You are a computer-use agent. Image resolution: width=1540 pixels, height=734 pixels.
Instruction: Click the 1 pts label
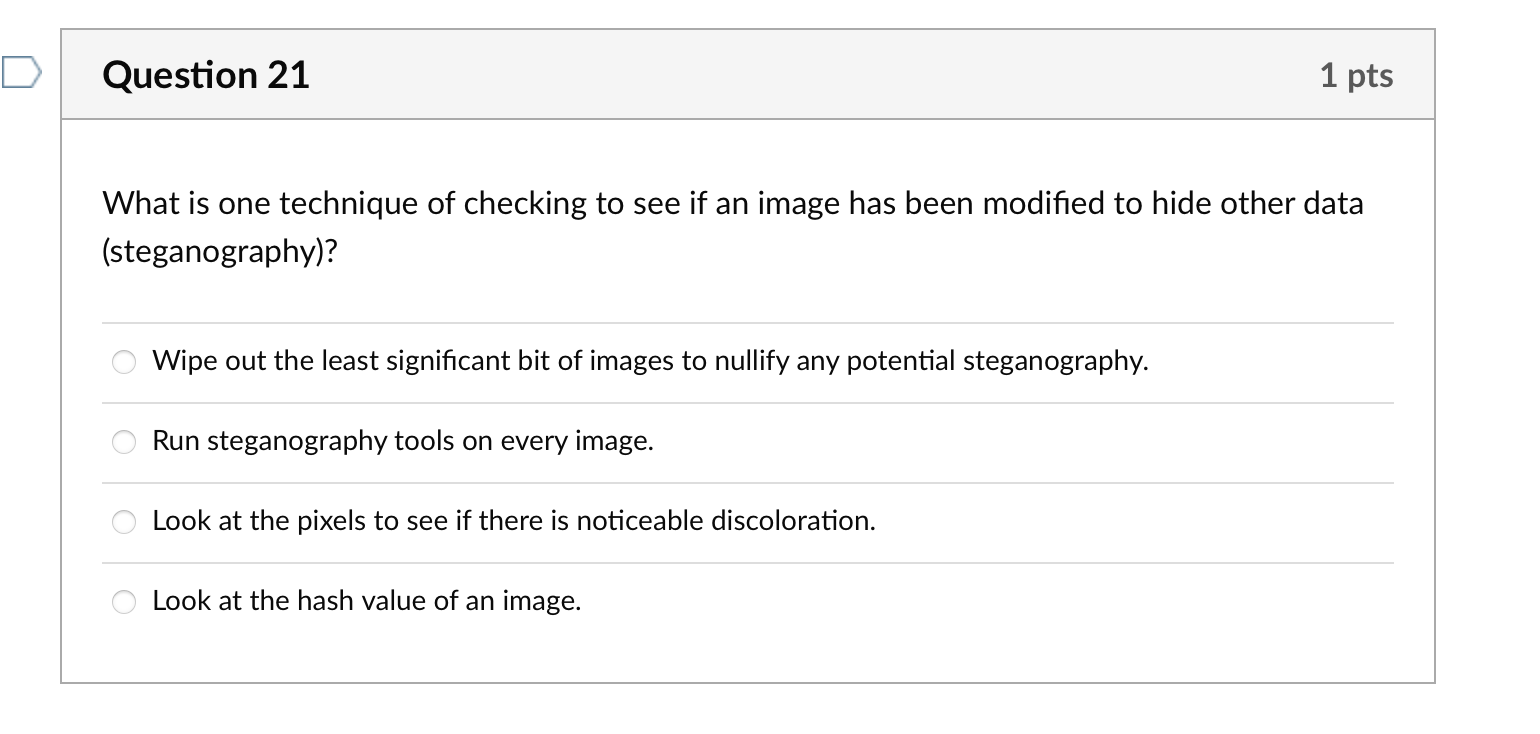1357,74
